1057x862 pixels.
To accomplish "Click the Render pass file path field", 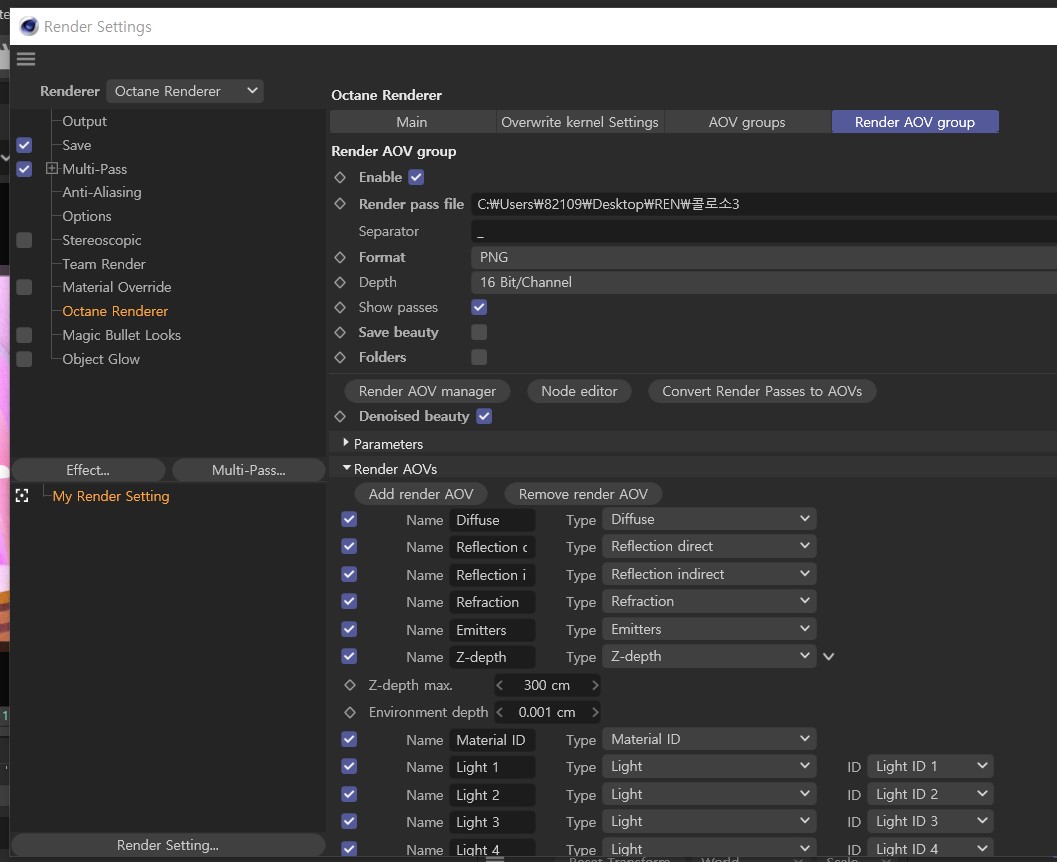I will (764, 204).
